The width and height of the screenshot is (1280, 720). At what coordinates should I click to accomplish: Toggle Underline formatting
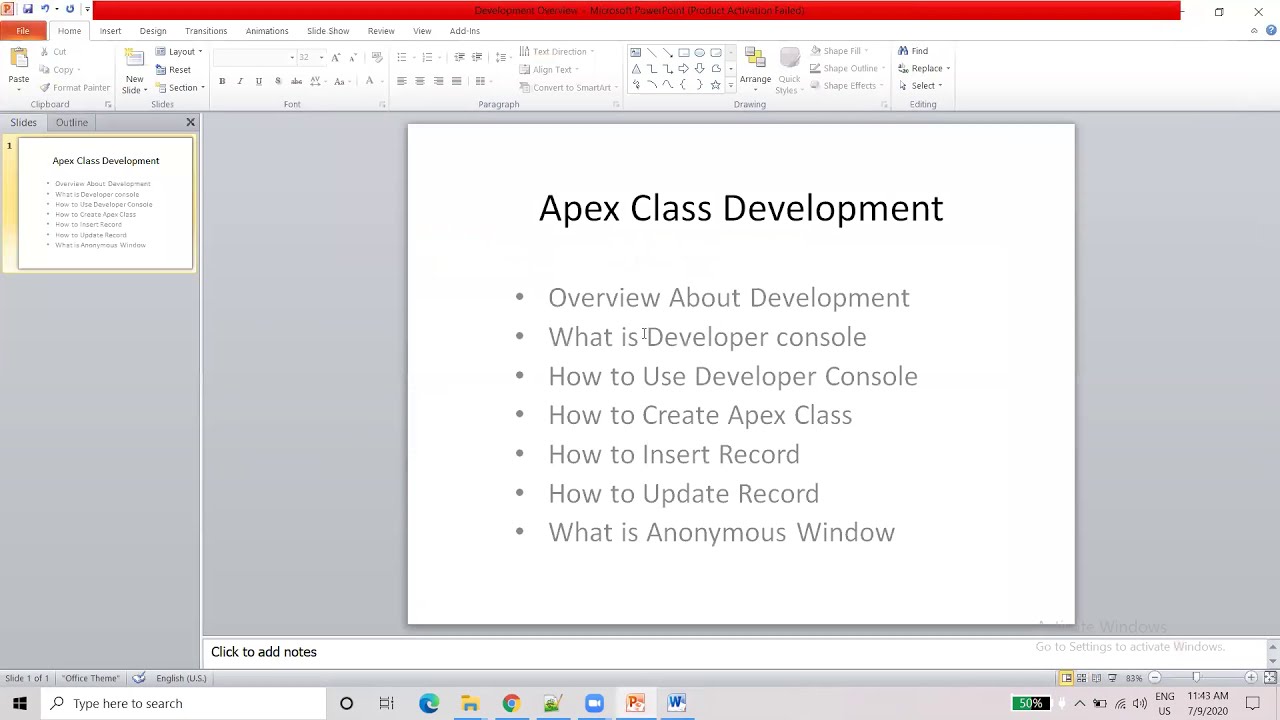click(258, 81)
